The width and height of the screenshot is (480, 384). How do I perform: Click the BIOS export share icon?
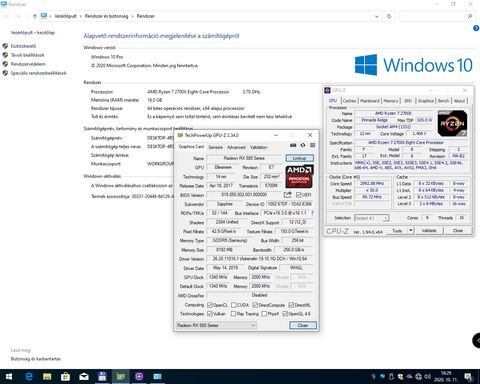(287, 195)
